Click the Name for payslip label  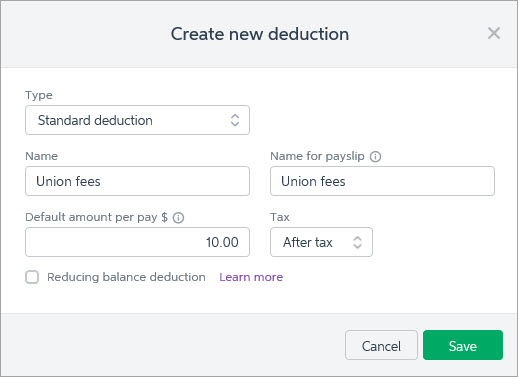coord(317,156)
